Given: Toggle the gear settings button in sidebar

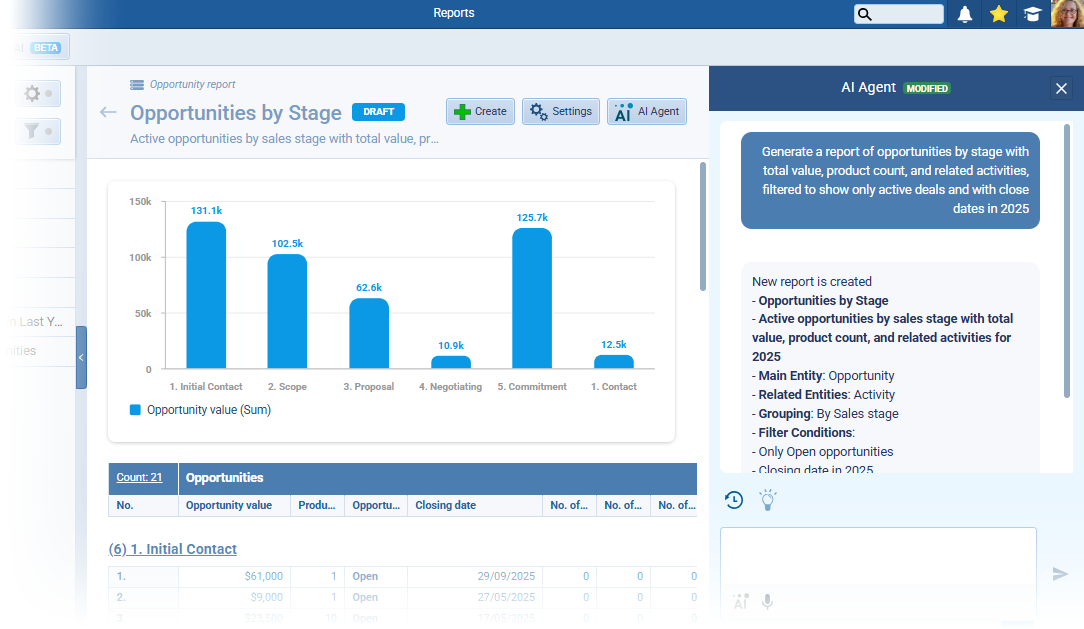Looking at the screenshot, I should pyautogui.click(x=39, y=93).
